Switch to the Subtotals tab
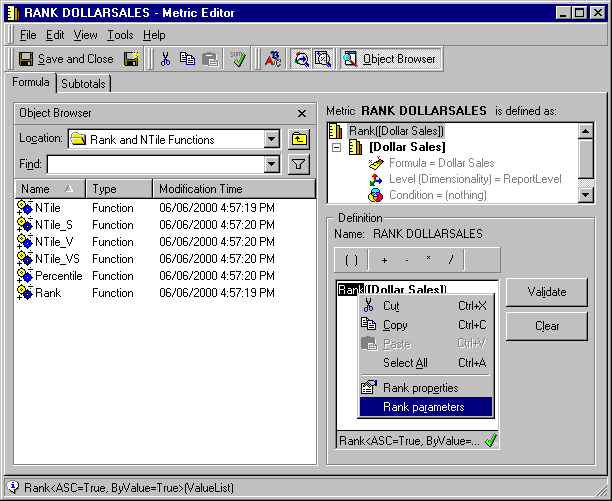The width and height of the screenshot is (612, 501). (x=83, y=84)
